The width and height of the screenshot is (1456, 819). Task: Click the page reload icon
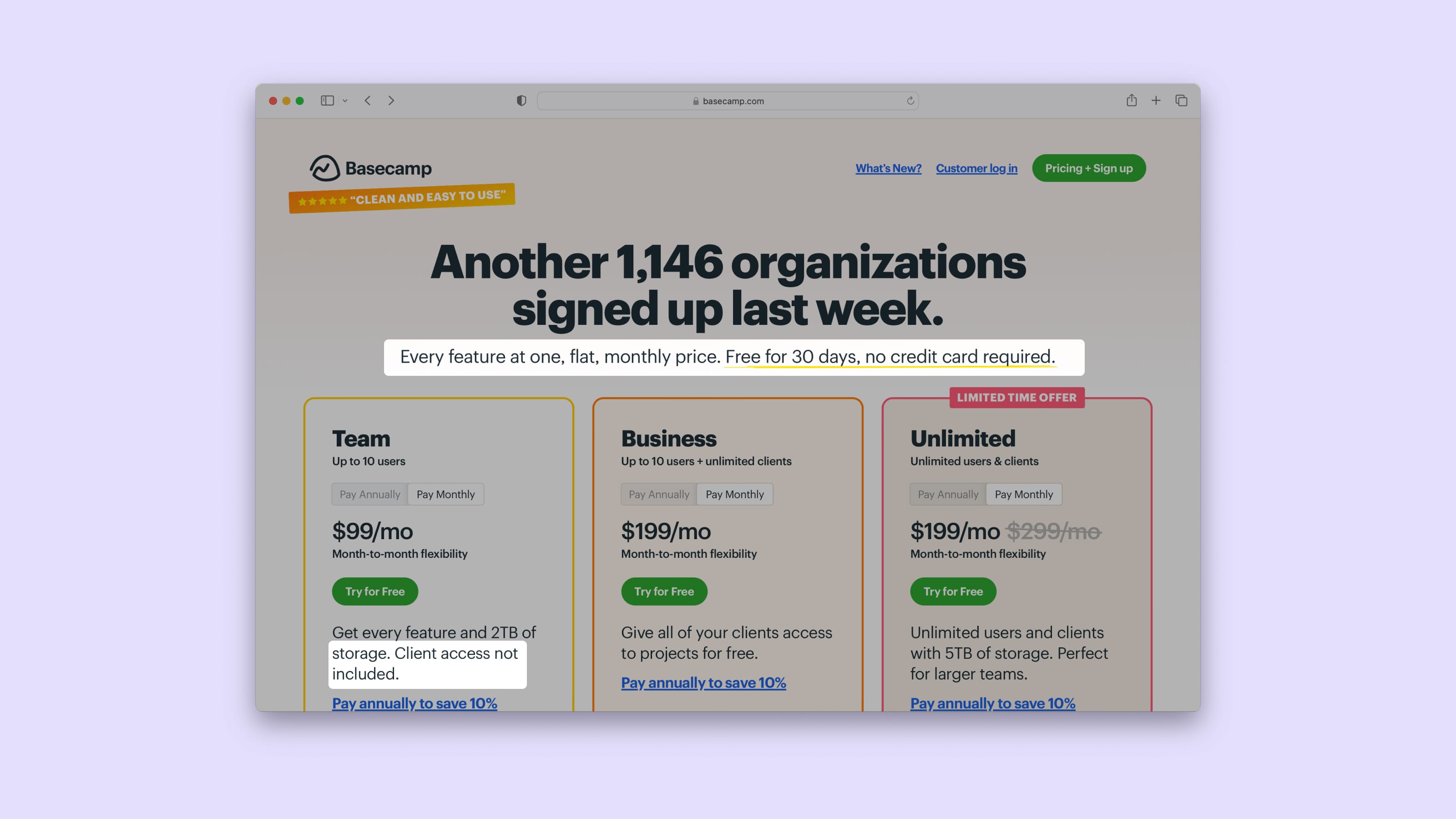pos(910,100)
